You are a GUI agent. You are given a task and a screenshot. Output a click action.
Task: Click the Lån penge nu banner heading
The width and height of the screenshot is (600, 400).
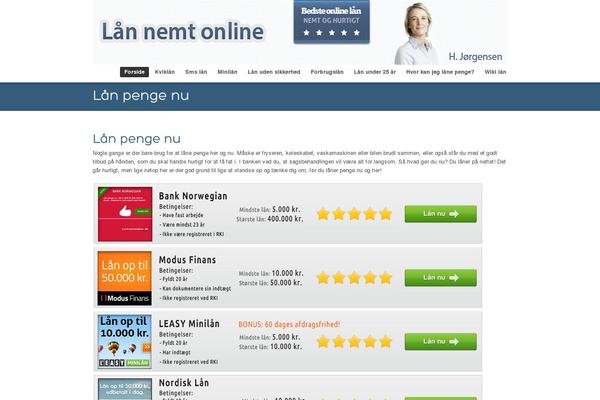(141, 96)
